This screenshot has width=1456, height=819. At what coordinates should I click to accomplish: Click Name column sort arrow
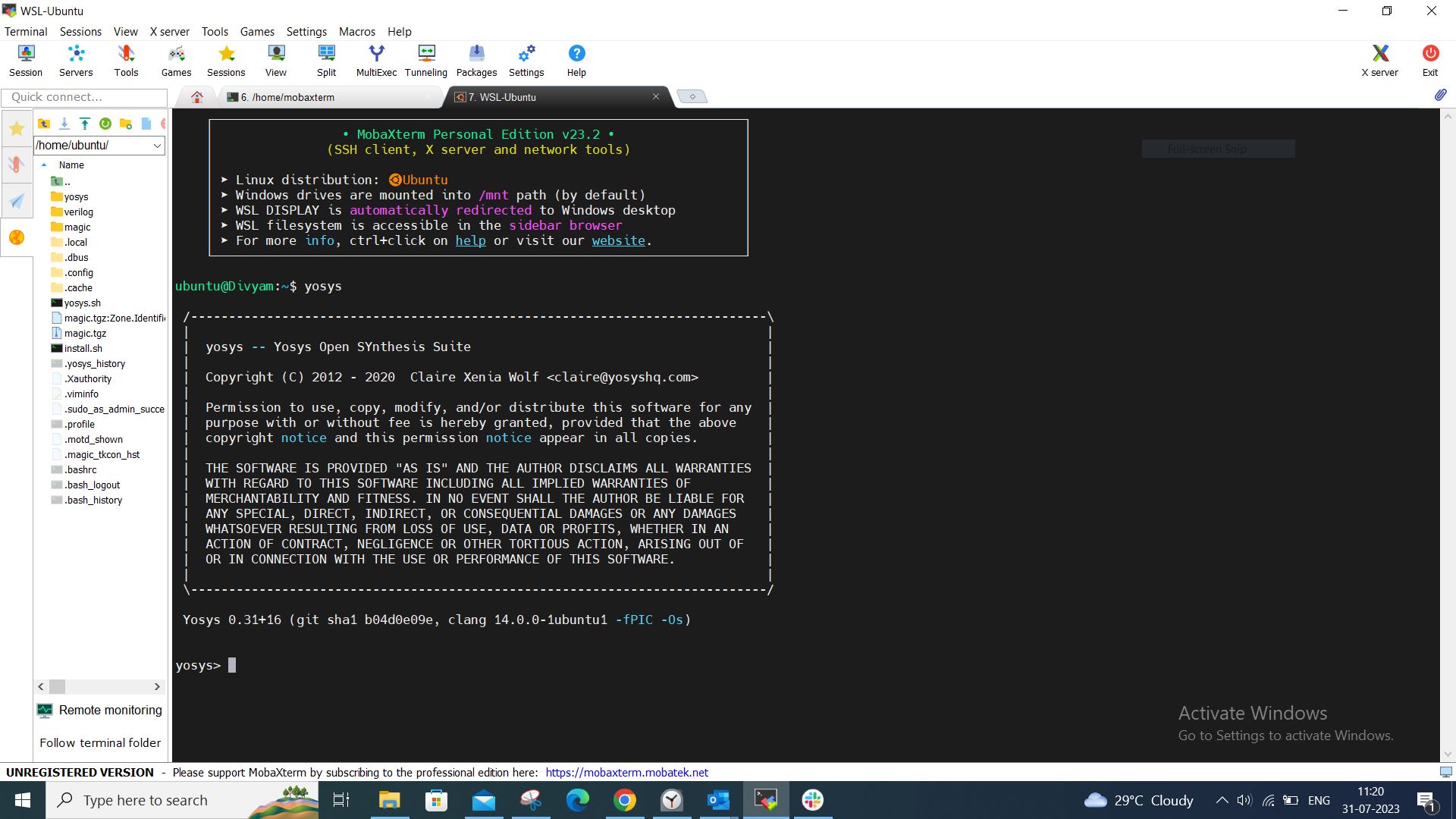[44, 165]
